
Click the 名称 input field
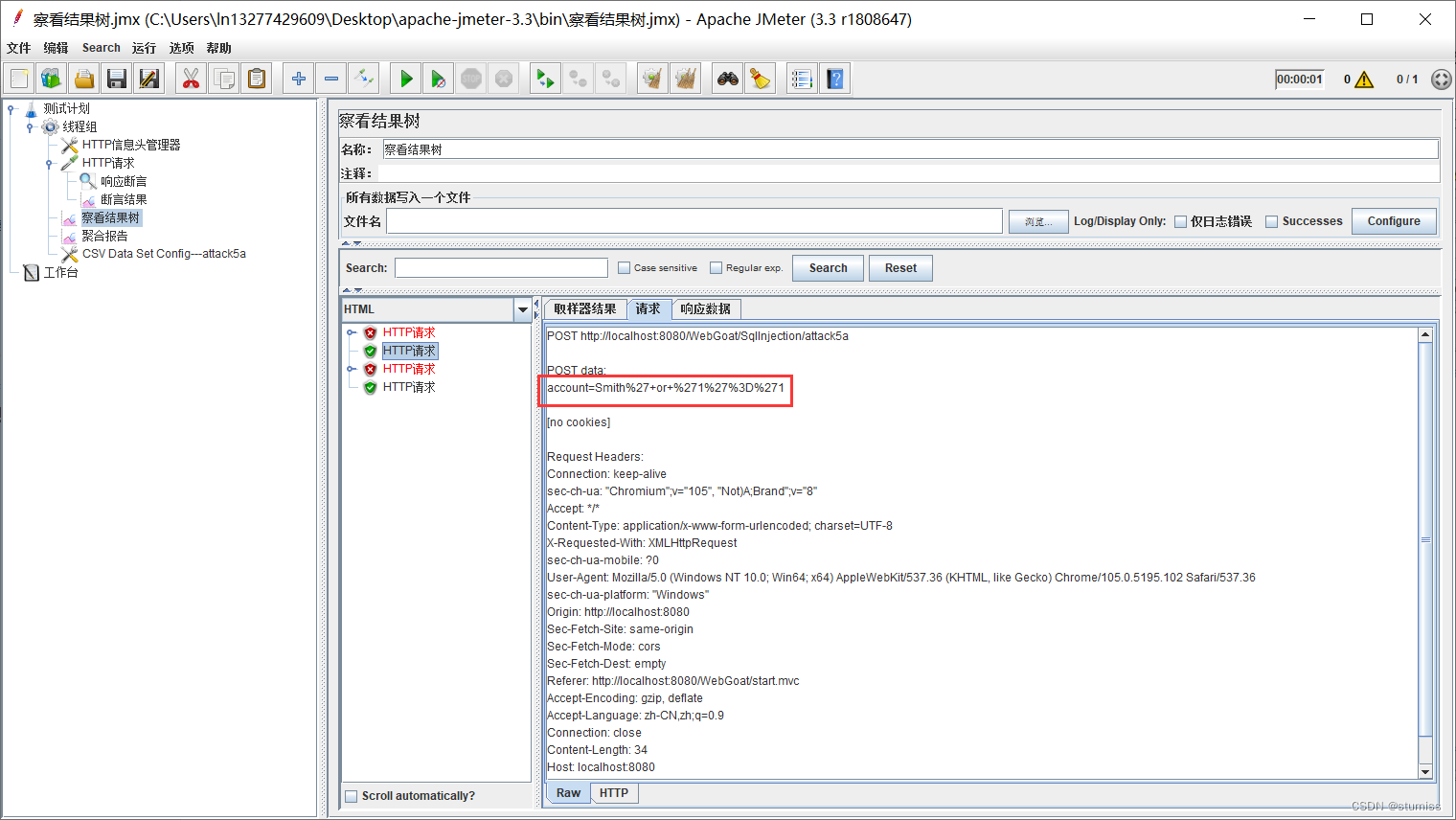coord(910,149)
